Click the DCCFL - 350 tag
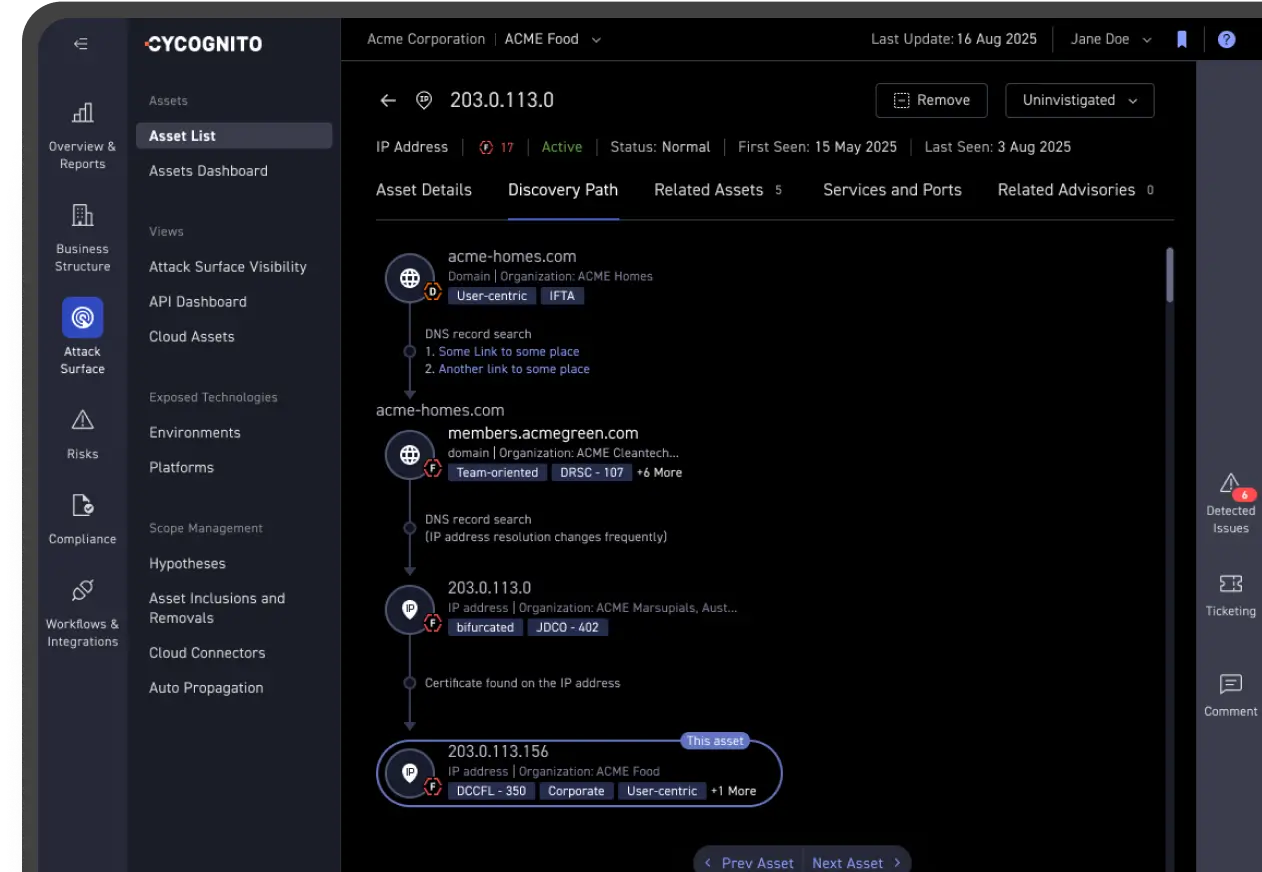The width and height of the screenshot is (1262, 872). pyautogui.click(x=491, y=791)
